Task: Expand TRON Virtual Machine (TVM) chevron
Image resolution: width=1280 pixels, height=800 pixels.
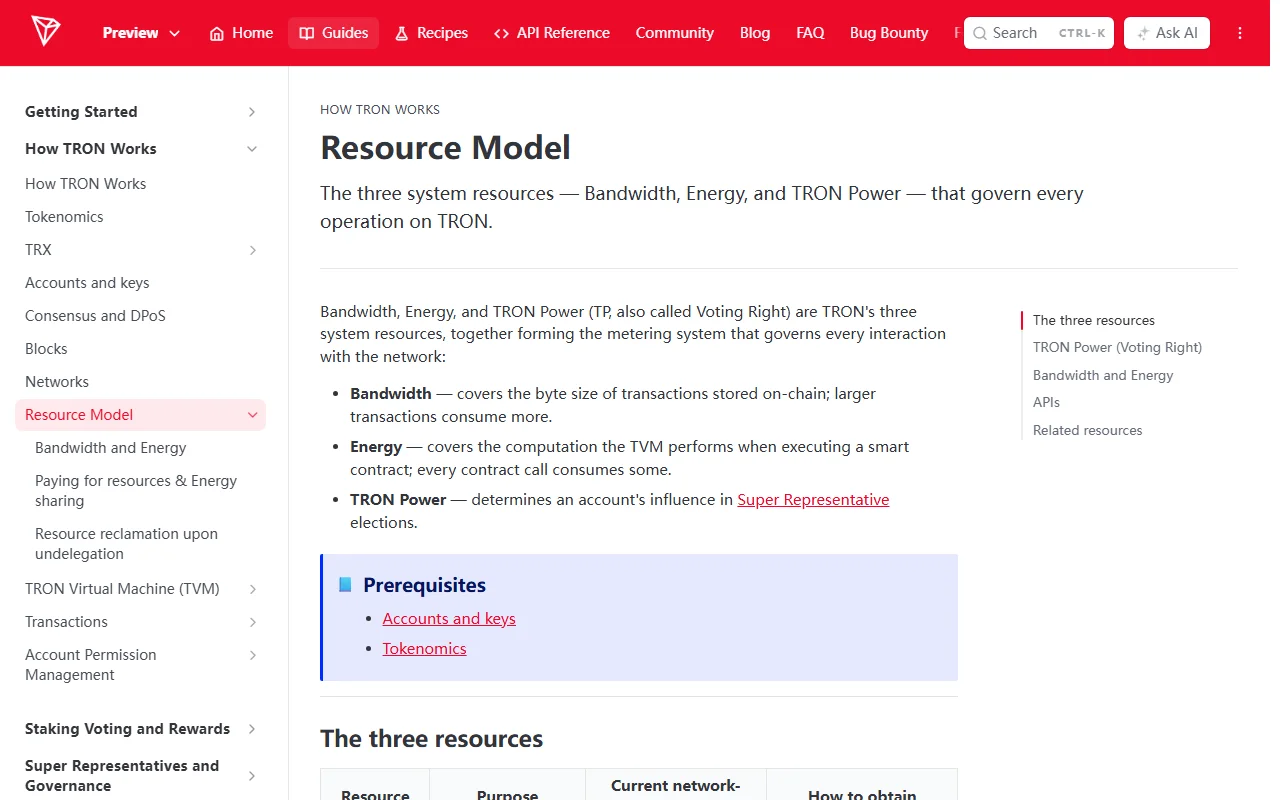Action: coord(253,589)
